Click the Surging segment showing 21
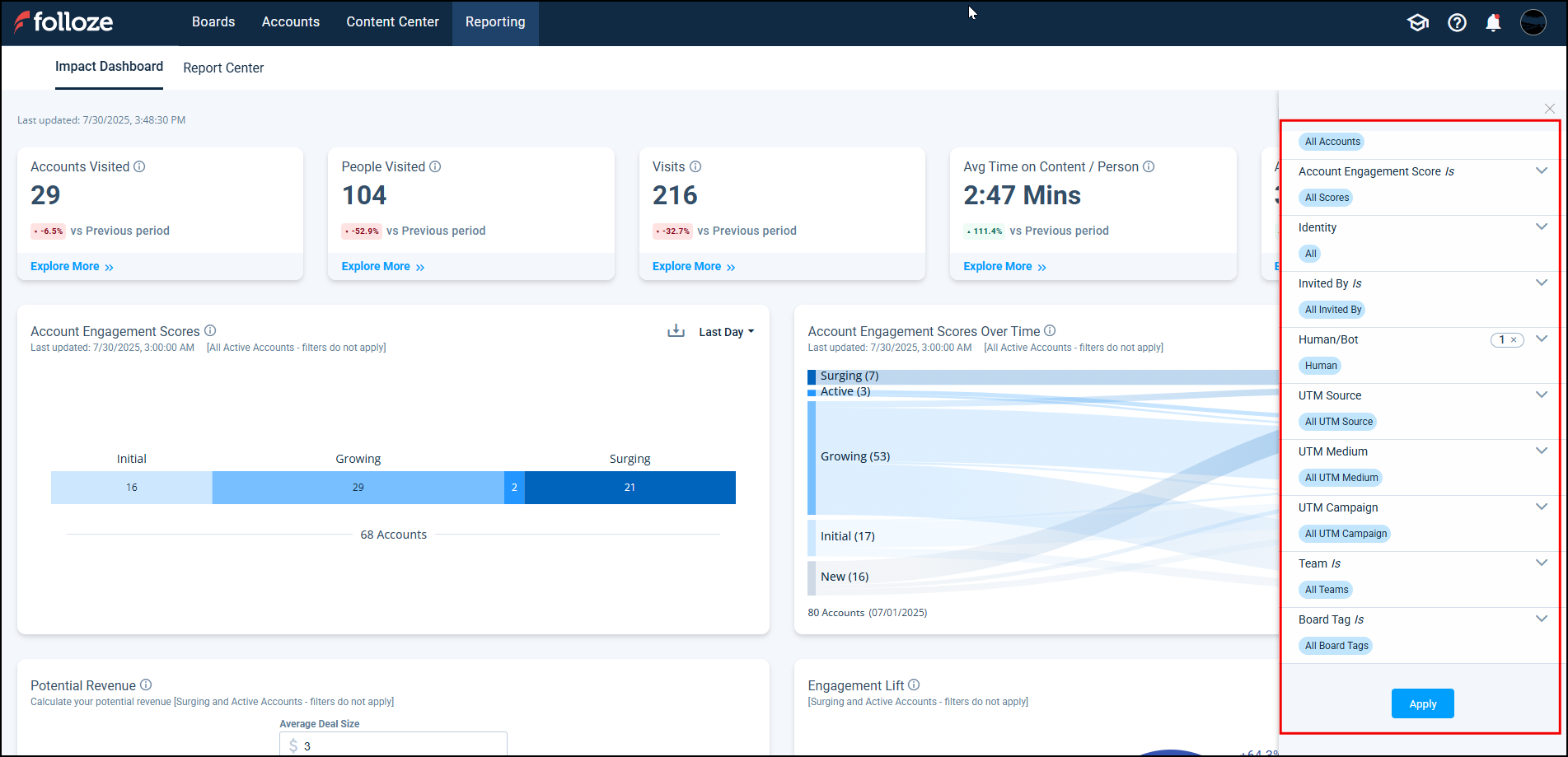Screen dimensions: 1568x757 coord(630,488)
